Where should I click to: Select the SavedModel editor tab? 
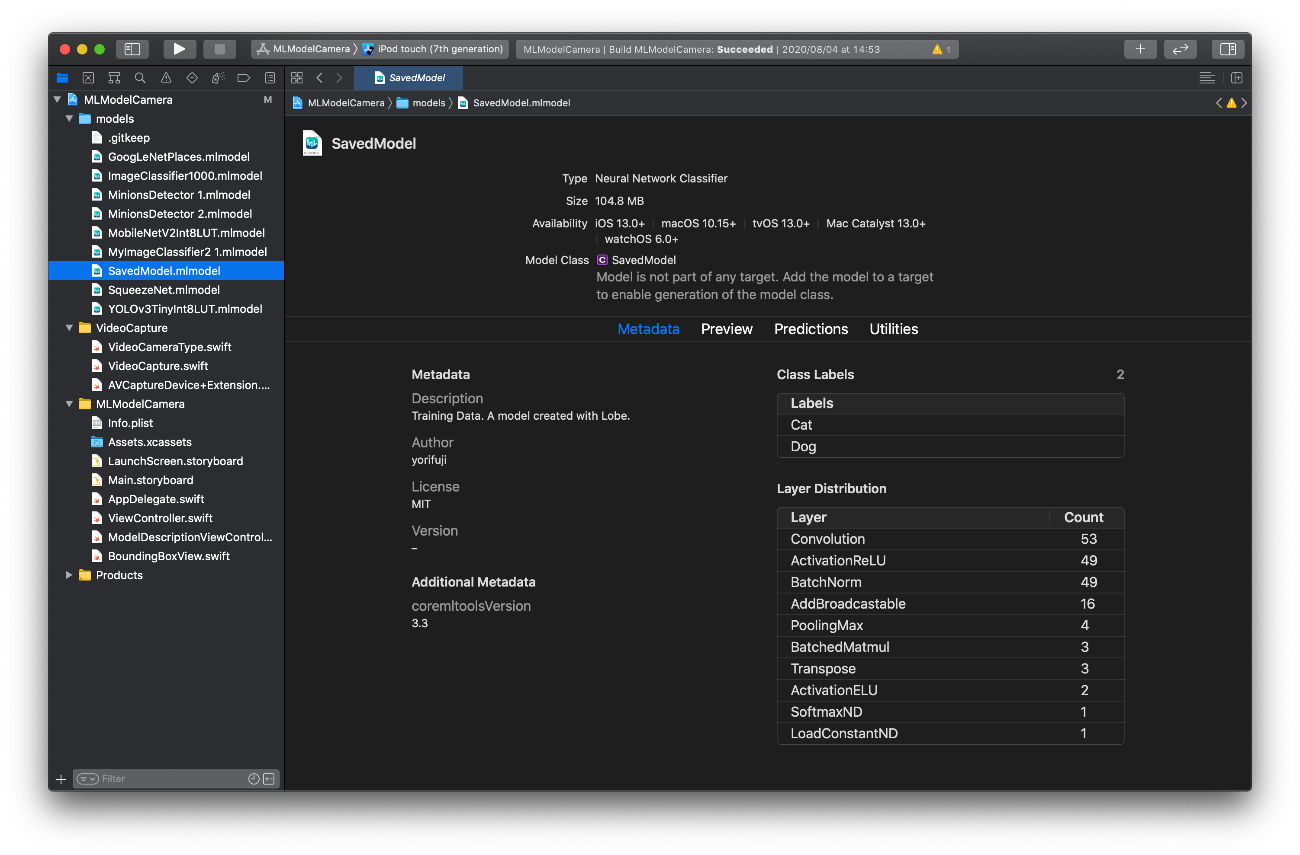point(409,78)
